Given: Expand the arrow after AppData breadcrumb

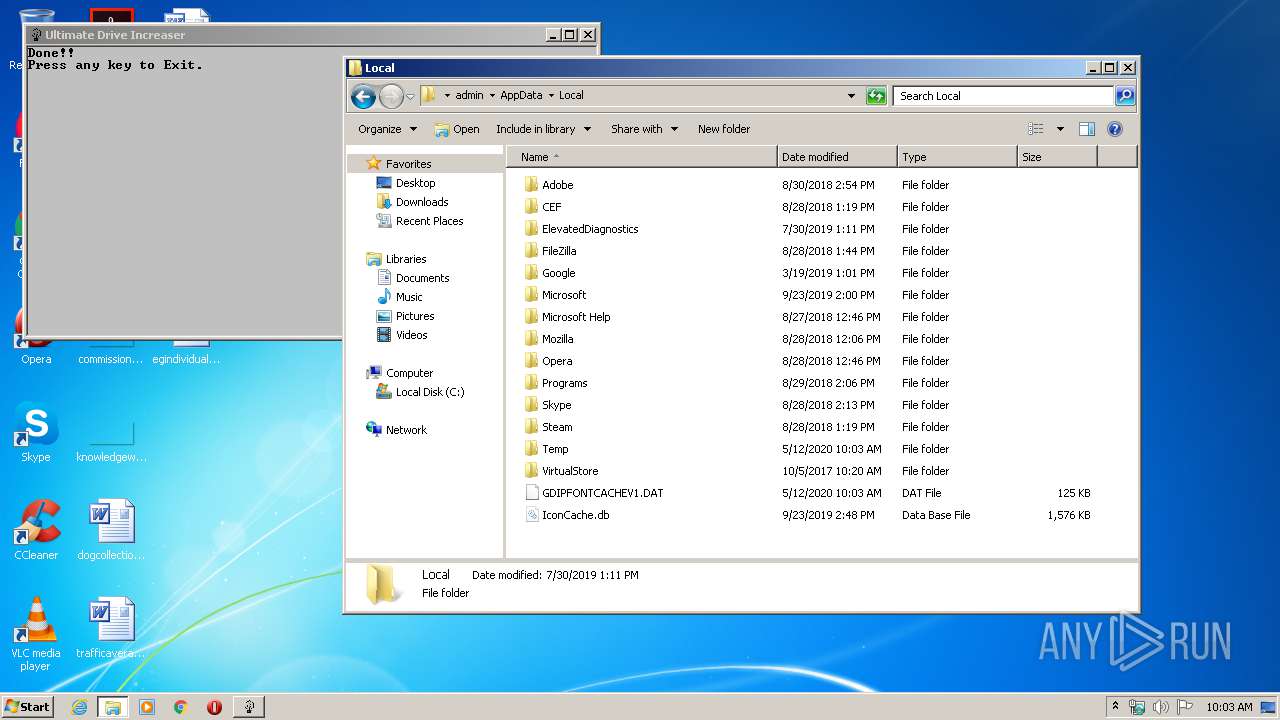Looking at the screenshot, I should tap(550, 96).
